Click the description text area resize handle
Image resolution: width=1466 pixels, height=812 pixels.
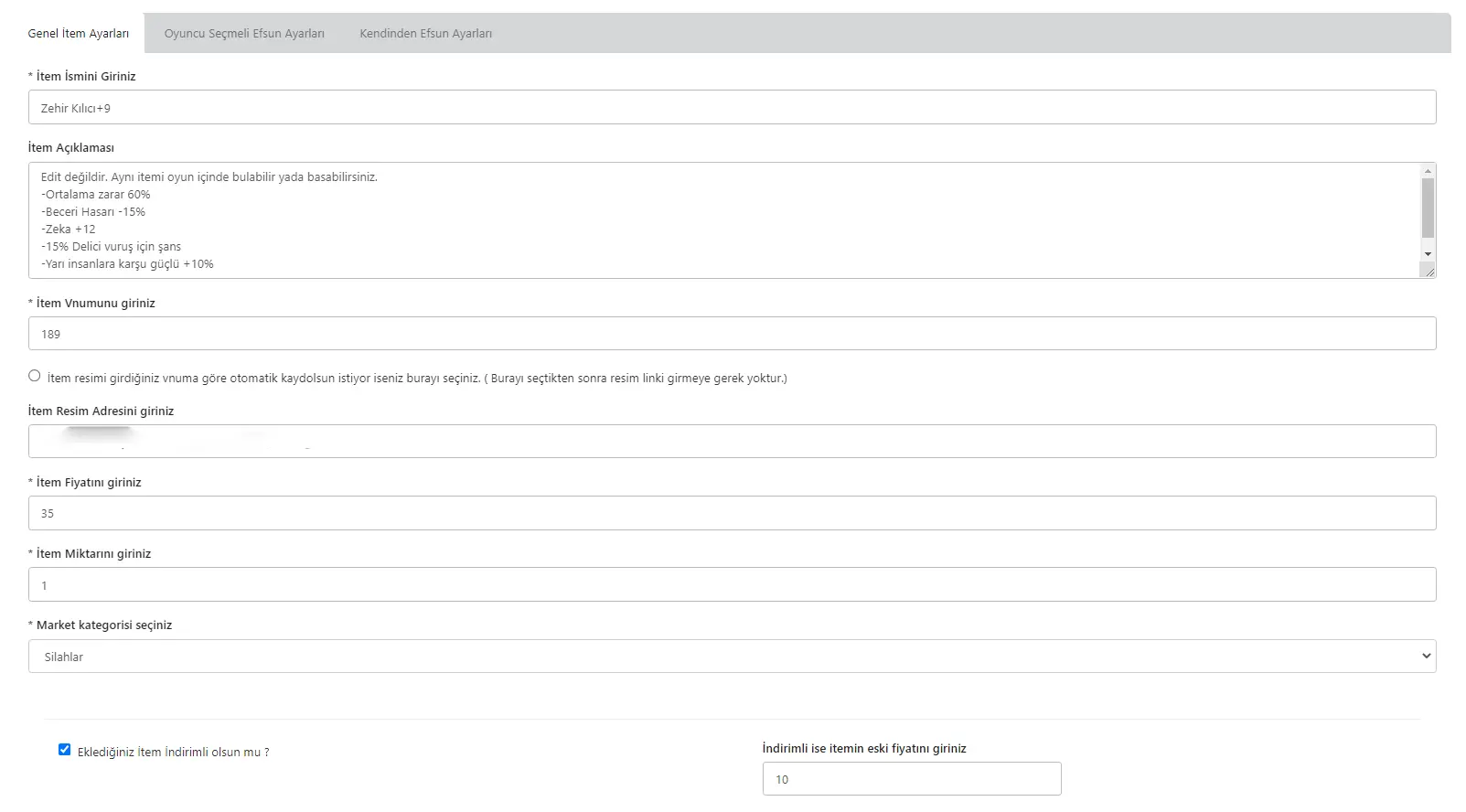pyautogui.click(x=1429, y=271)
